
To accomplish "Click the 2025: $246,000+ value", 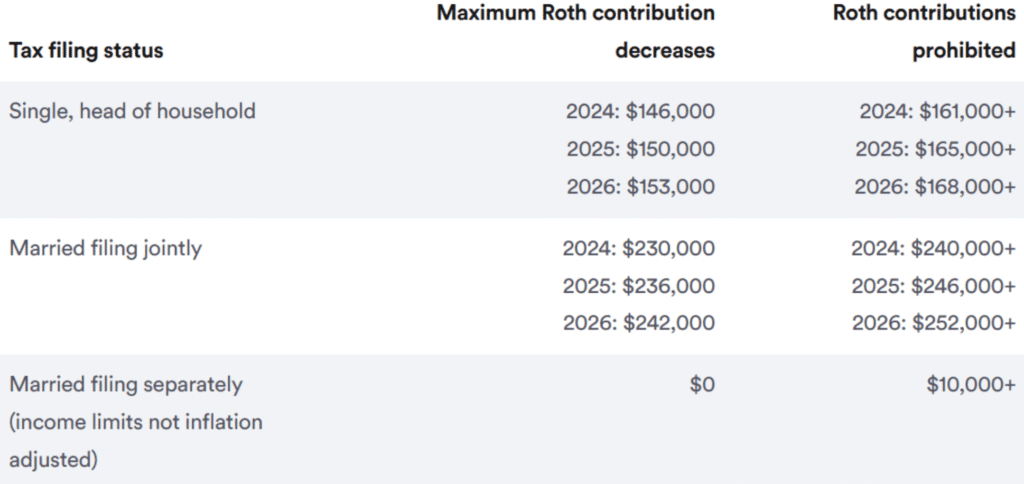I will pos(933,286).
